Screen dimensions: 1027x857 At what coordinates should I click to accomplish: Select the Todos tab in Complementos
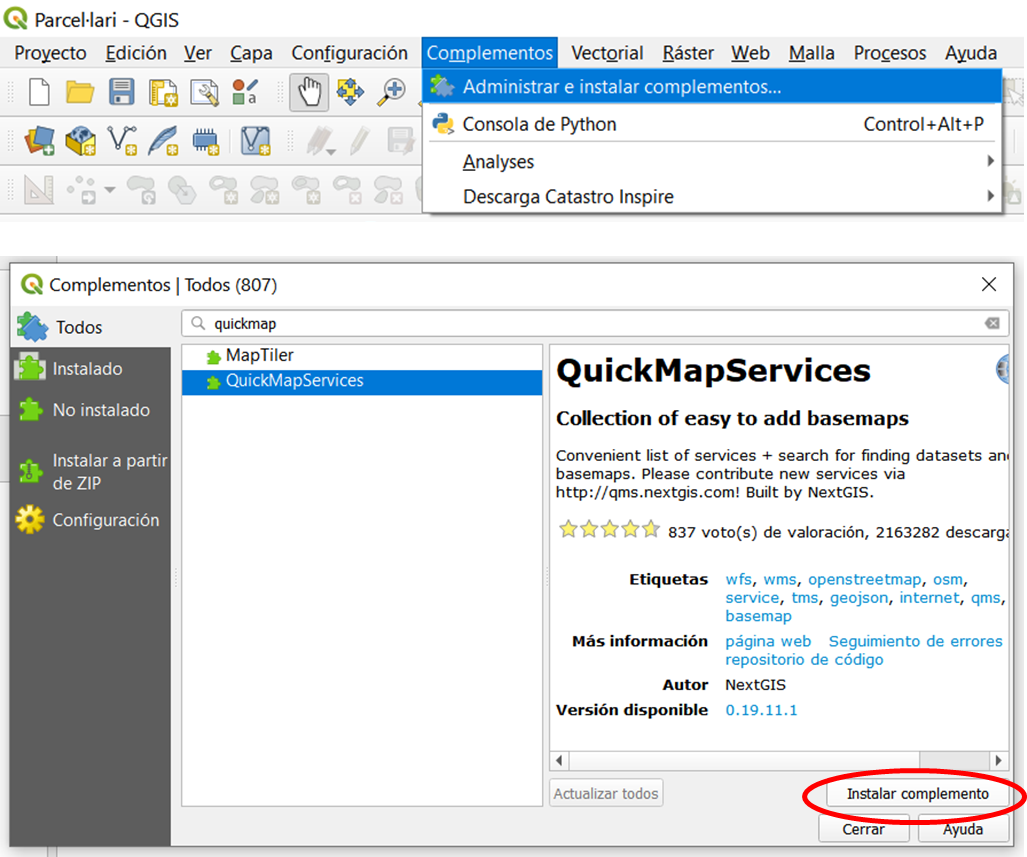tap(90, 326)
